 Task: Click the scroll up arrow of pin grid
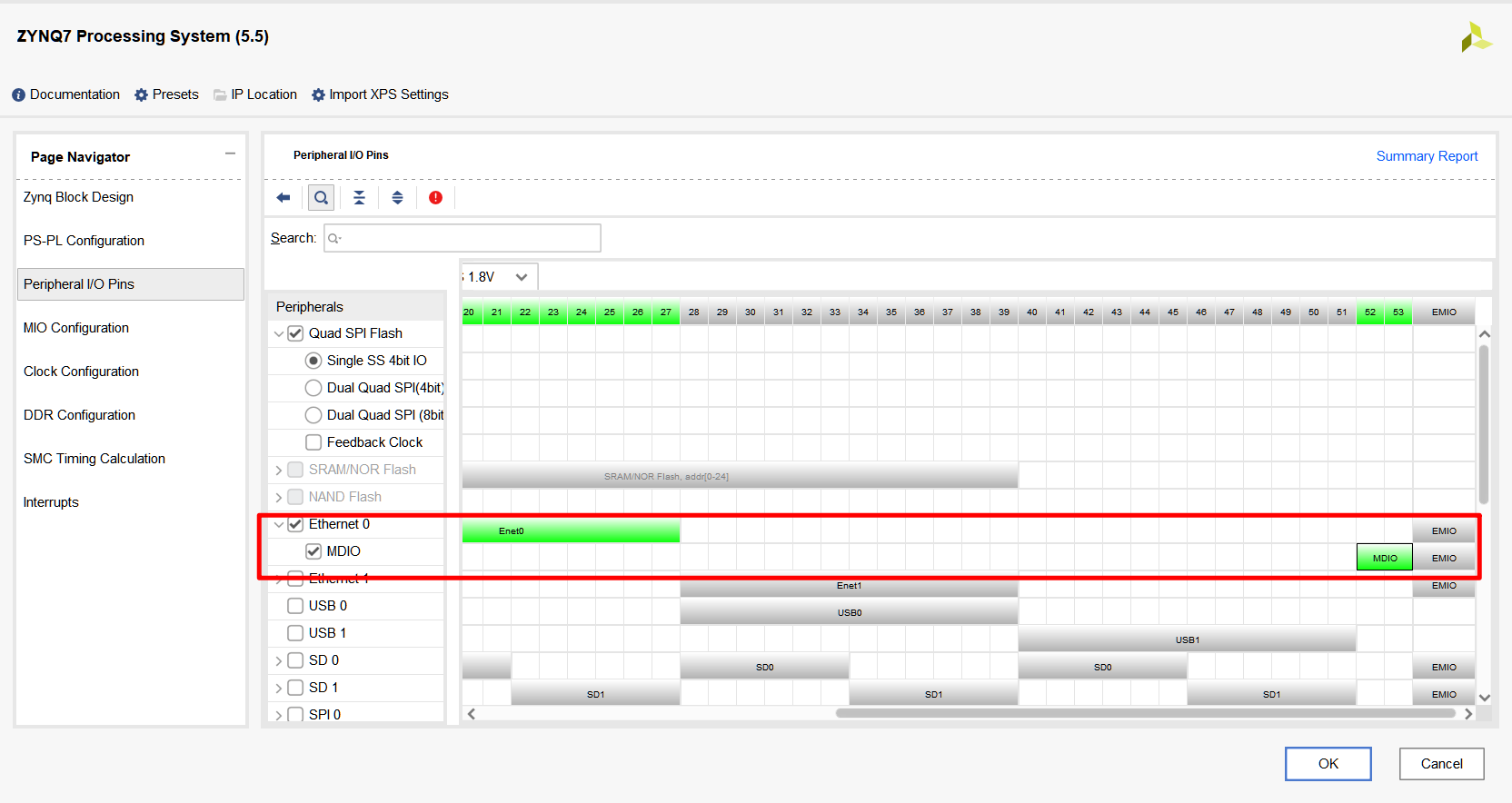pyautogui.click(x=1485, y=334)
